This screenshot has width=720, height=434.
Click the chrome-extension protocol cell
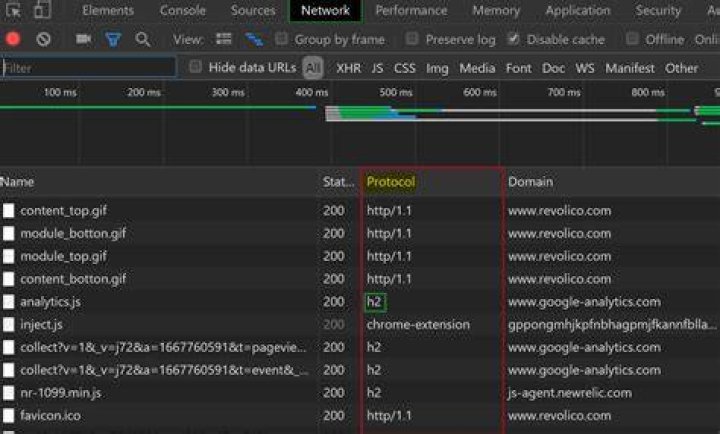(x=418, y=325)
